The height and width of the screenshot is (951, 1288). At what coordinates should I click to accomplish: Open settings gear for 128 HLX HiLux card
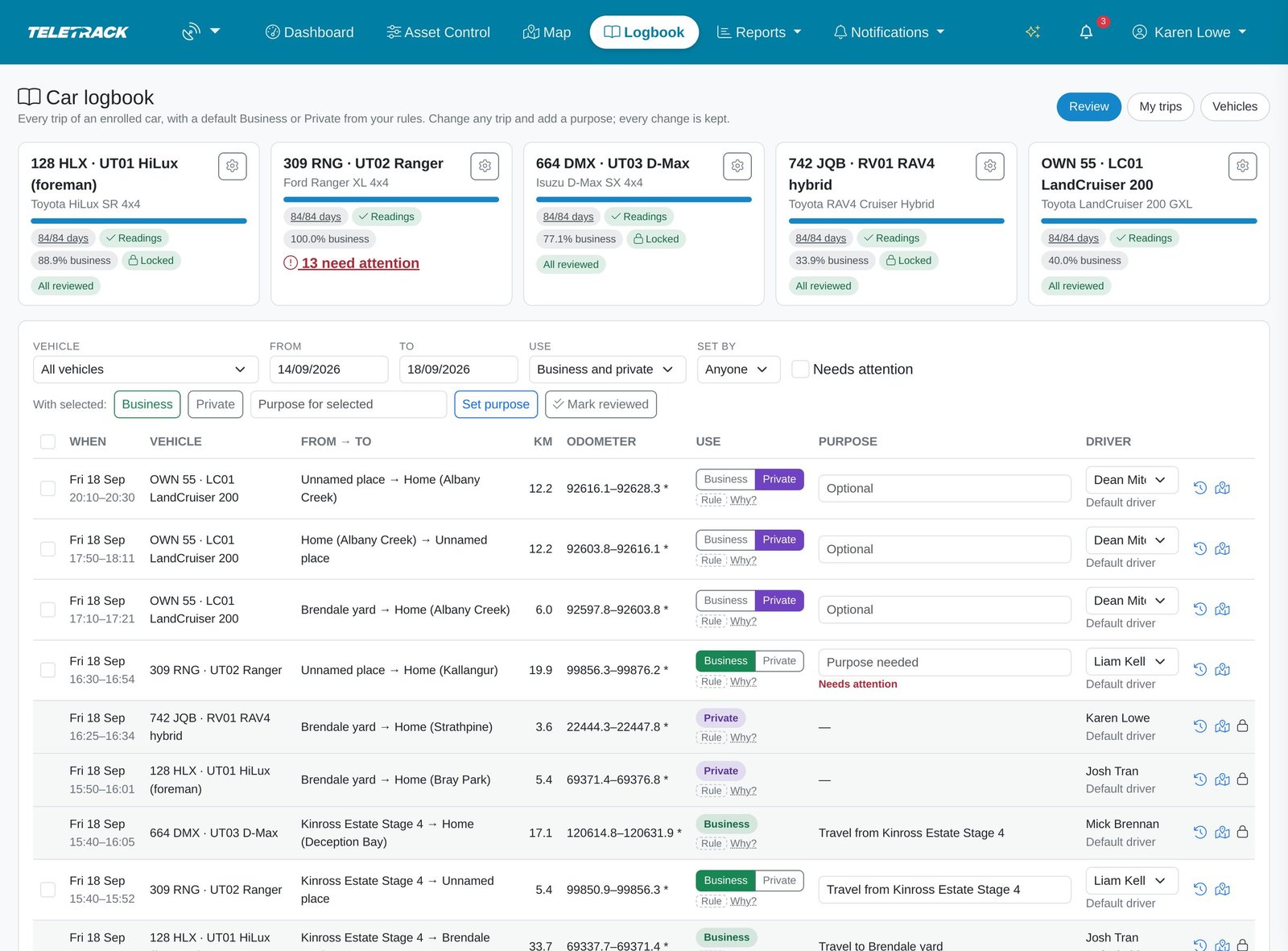pos(232,166)
